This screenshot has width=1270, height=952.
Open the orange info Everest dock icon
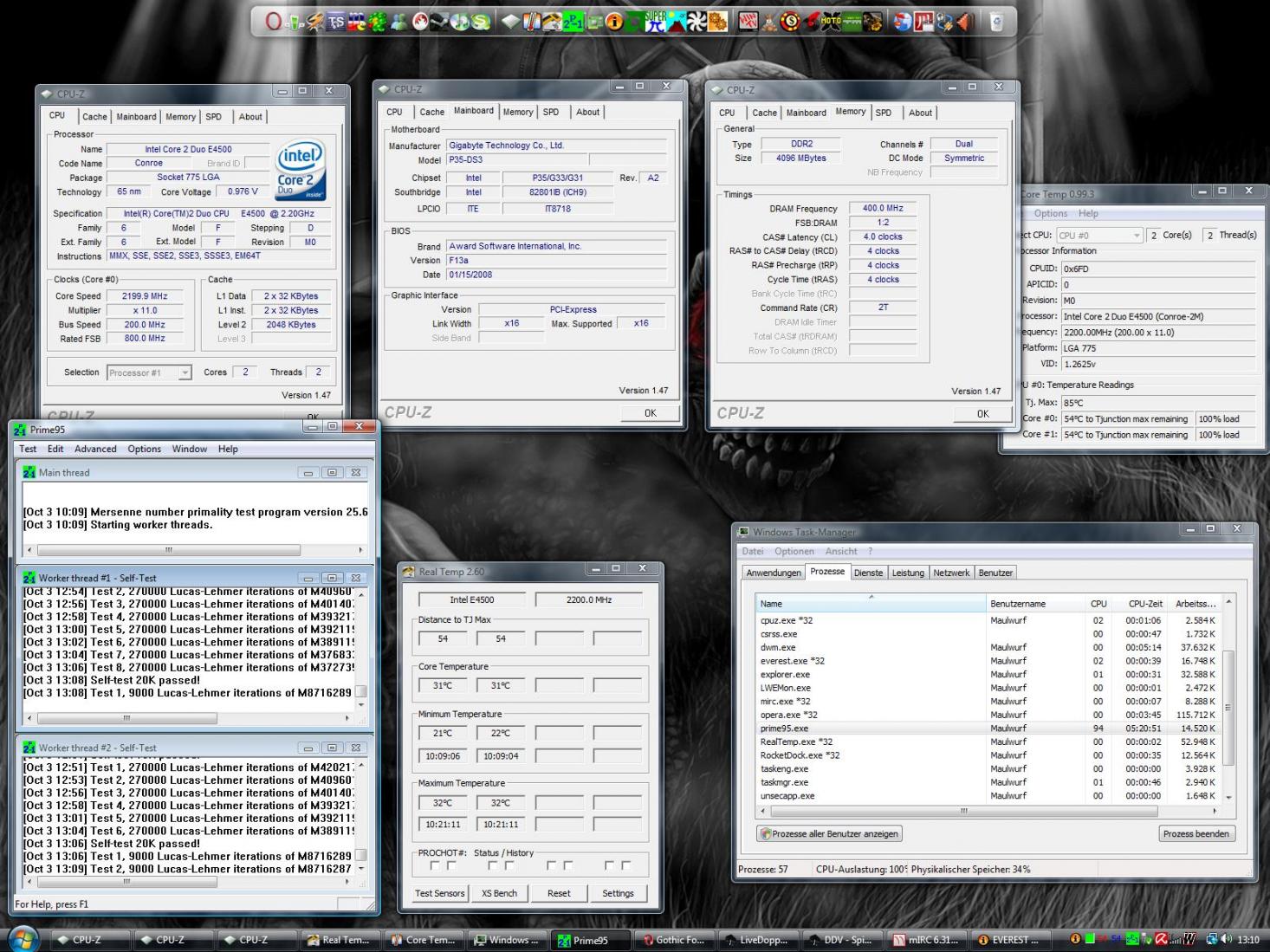point(614,22)
